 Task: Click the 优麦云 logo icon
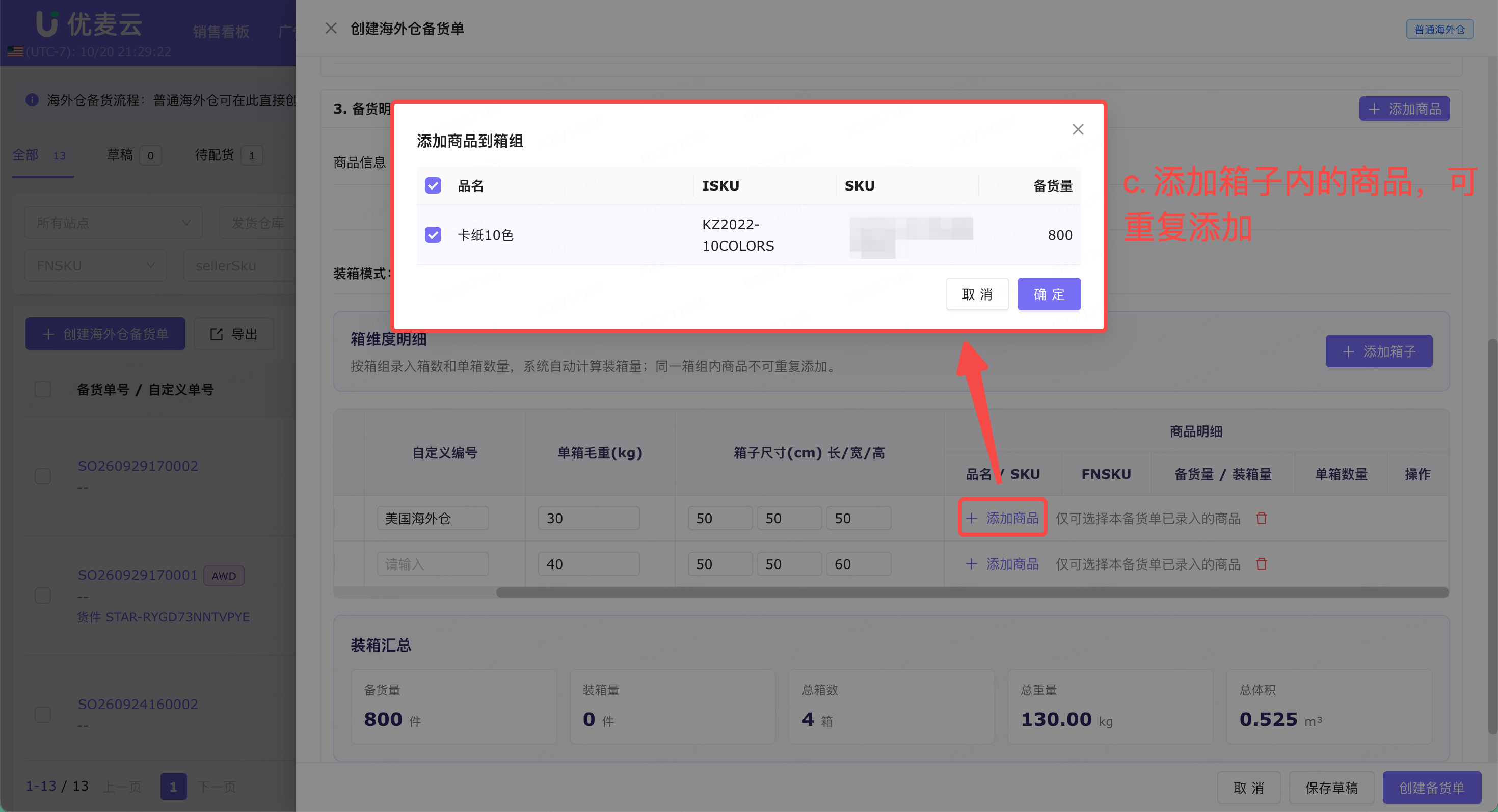(x=46, y=23)
